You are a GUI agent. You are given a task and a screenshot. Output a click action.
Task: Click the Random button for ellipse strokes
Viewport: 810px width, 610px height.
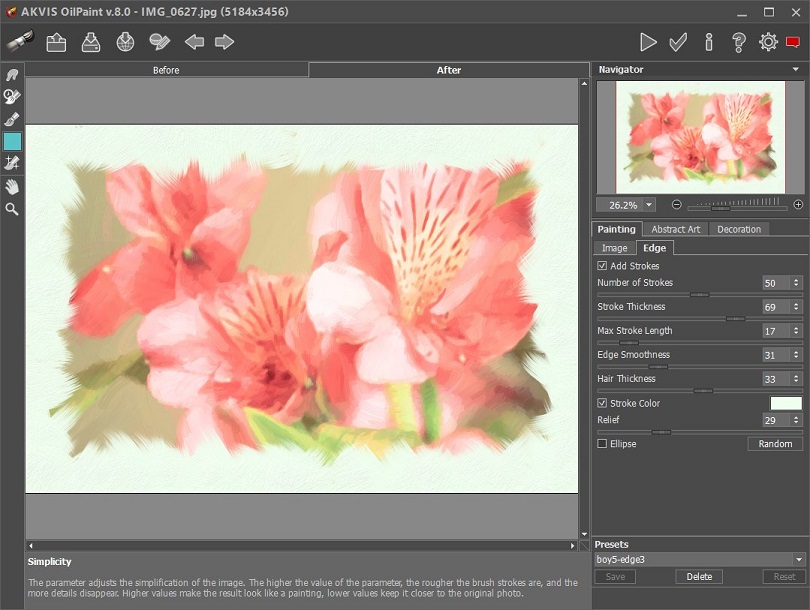pos(774,443)
